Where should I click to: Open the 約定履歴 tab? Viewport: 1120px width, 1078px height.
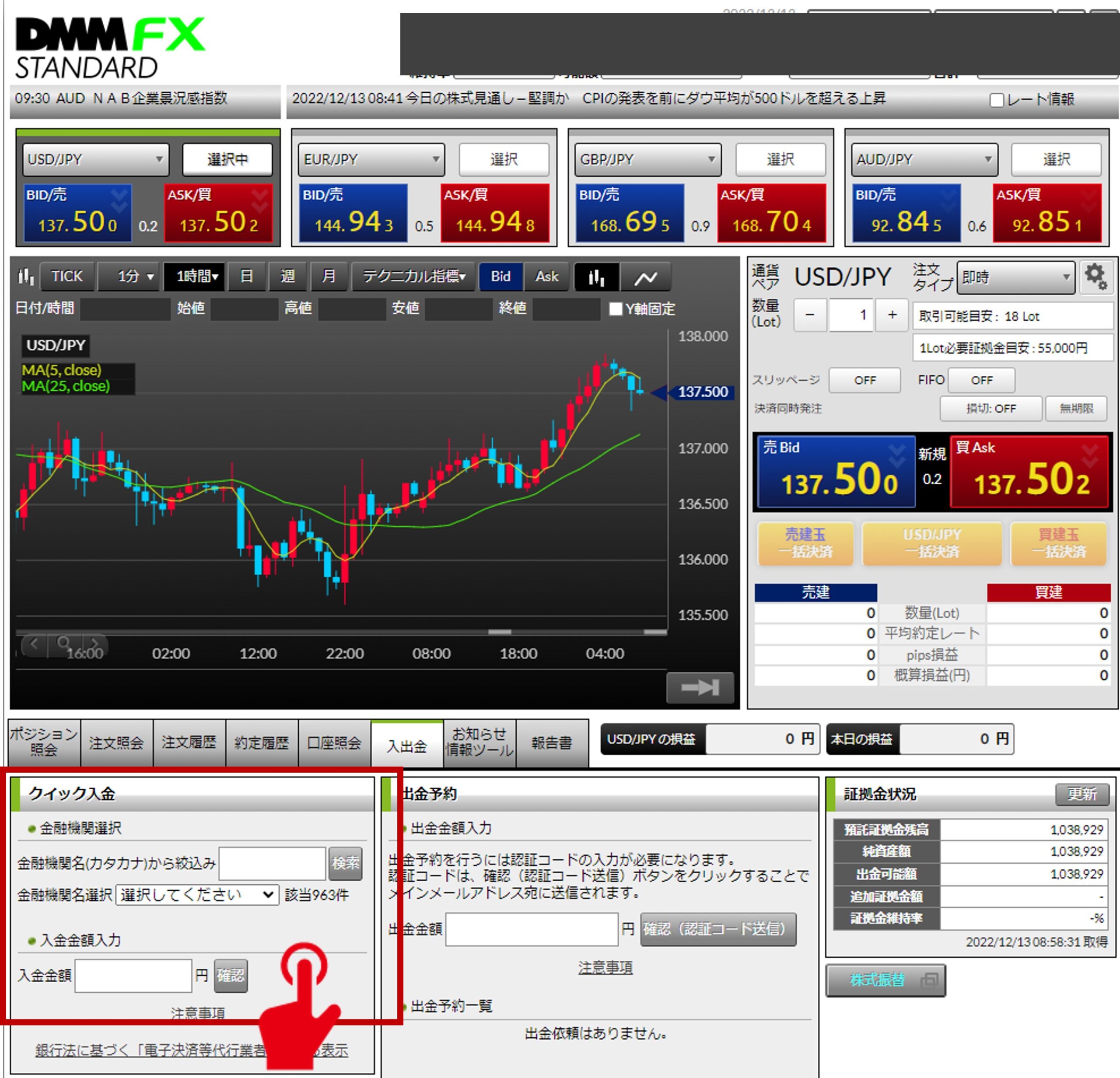pyautogui.click(x=262, y=742)
